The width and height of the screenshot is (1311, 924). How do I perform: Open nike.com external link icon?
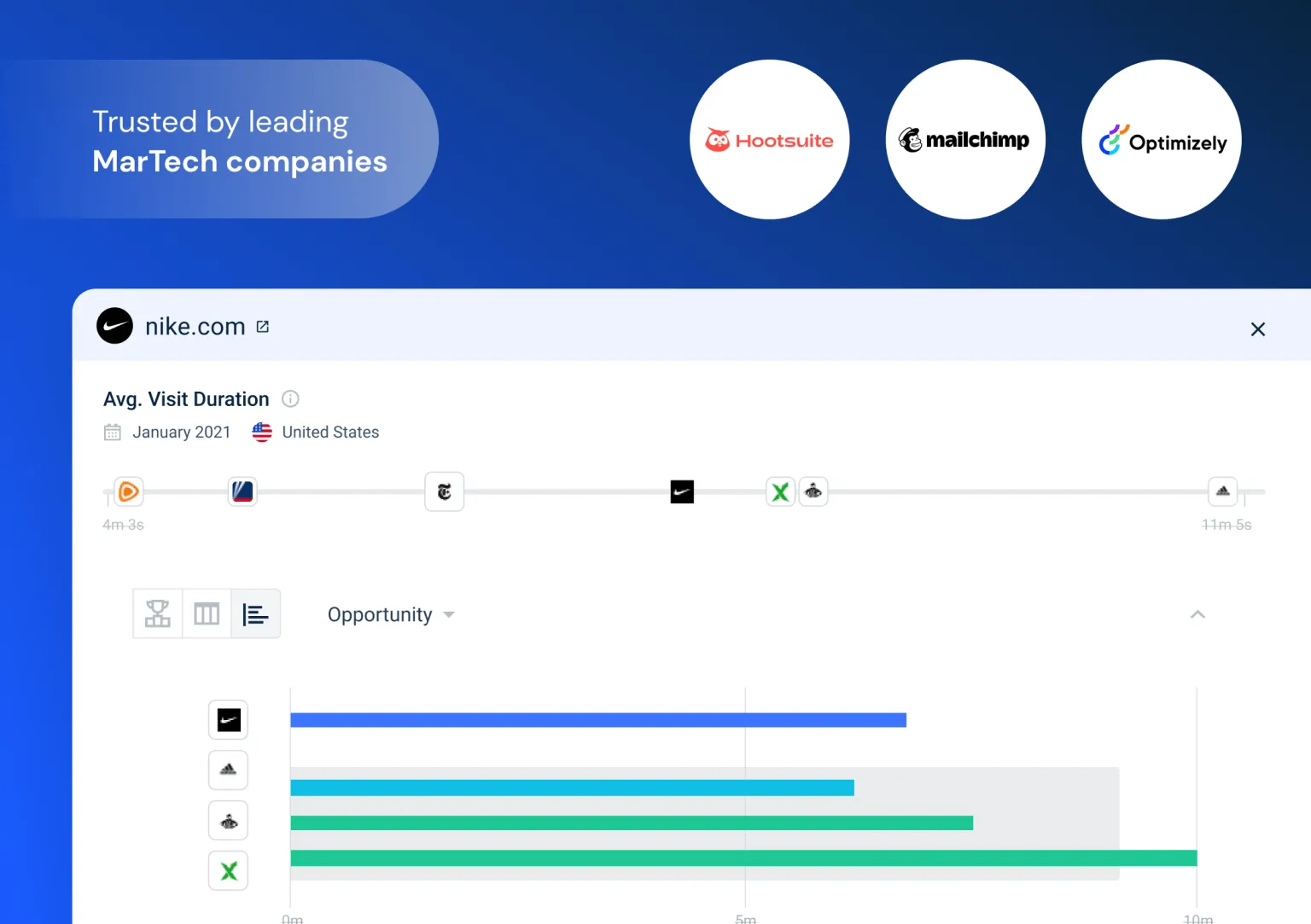click(263, 327)
